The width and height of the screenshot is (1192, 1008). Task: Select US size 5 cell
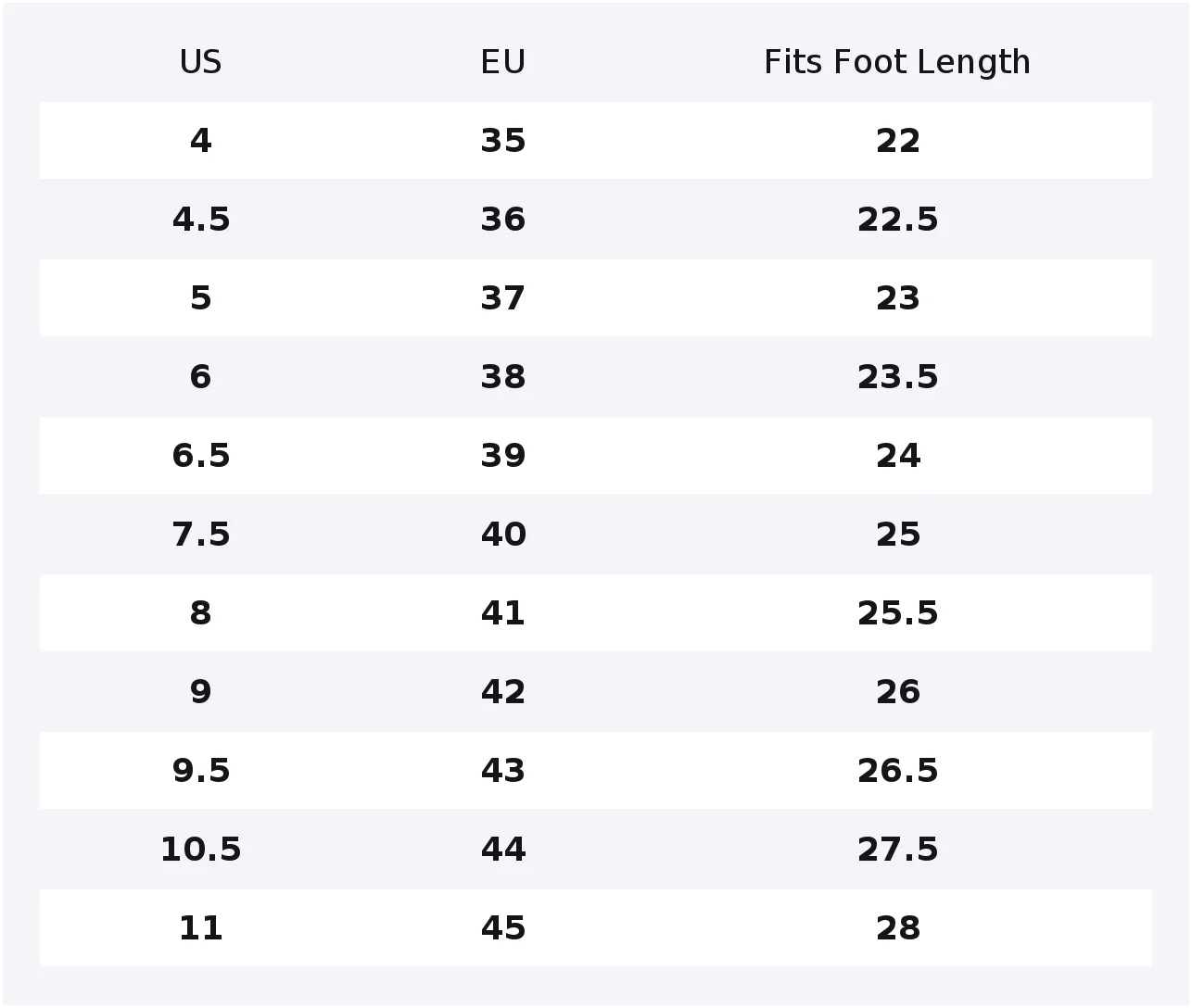pos(200,298)
